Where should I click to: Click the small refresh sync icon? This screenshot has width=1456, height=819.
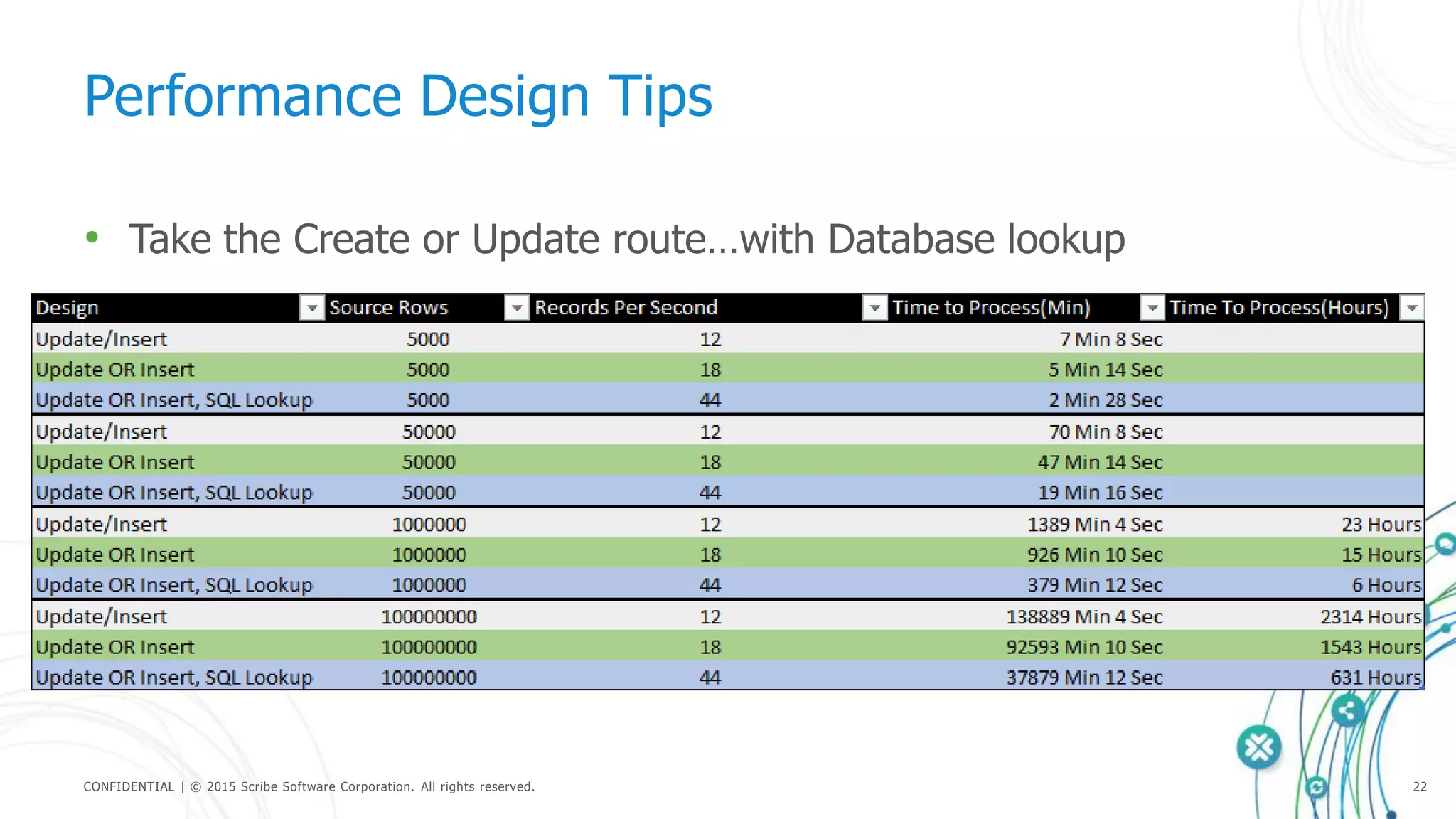pyautogui.click(x=1317, y=787)
